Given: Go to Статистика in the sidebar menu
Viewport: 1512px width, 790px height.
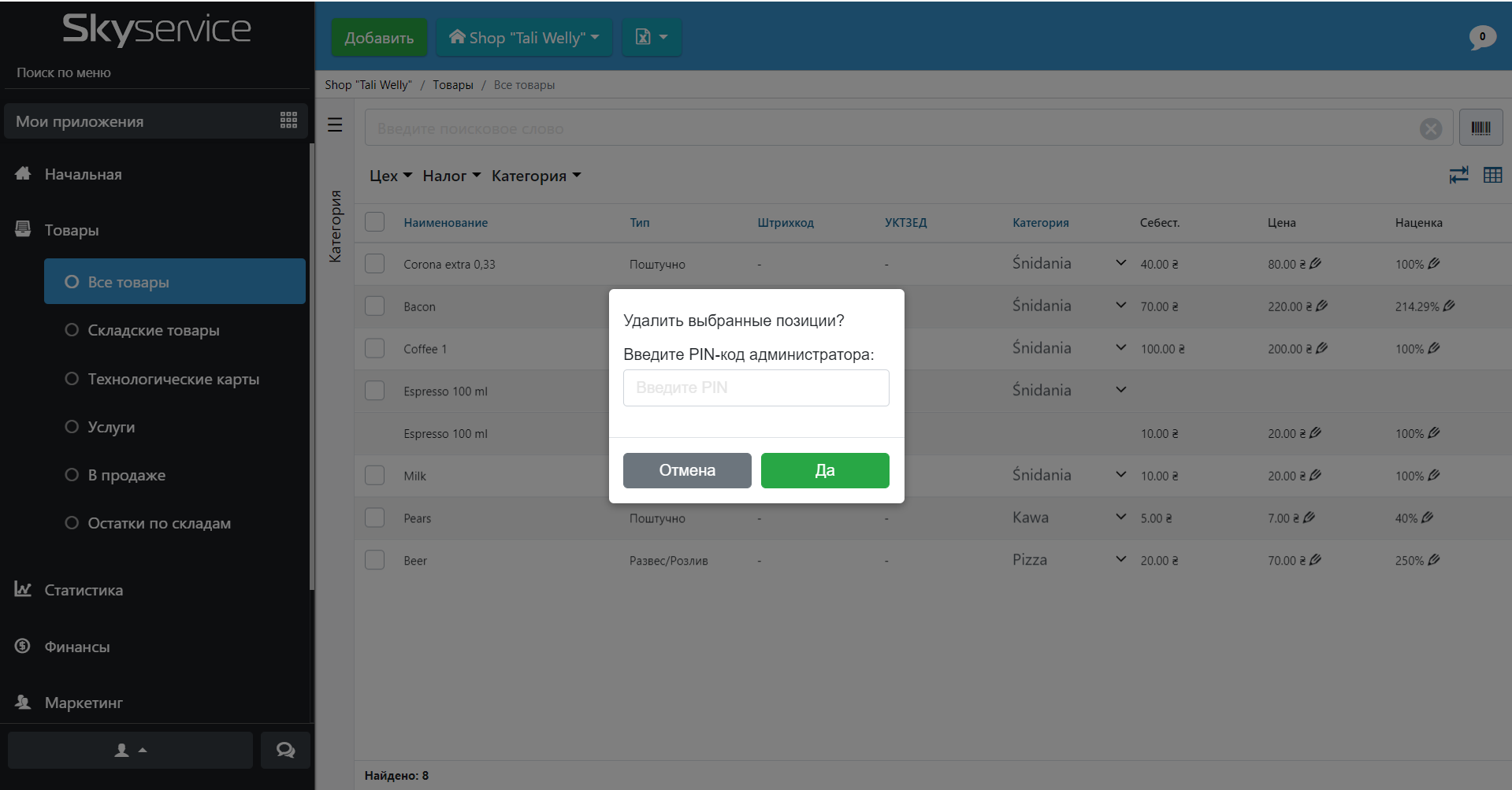Looking at the screenshot, I should 84,590.
